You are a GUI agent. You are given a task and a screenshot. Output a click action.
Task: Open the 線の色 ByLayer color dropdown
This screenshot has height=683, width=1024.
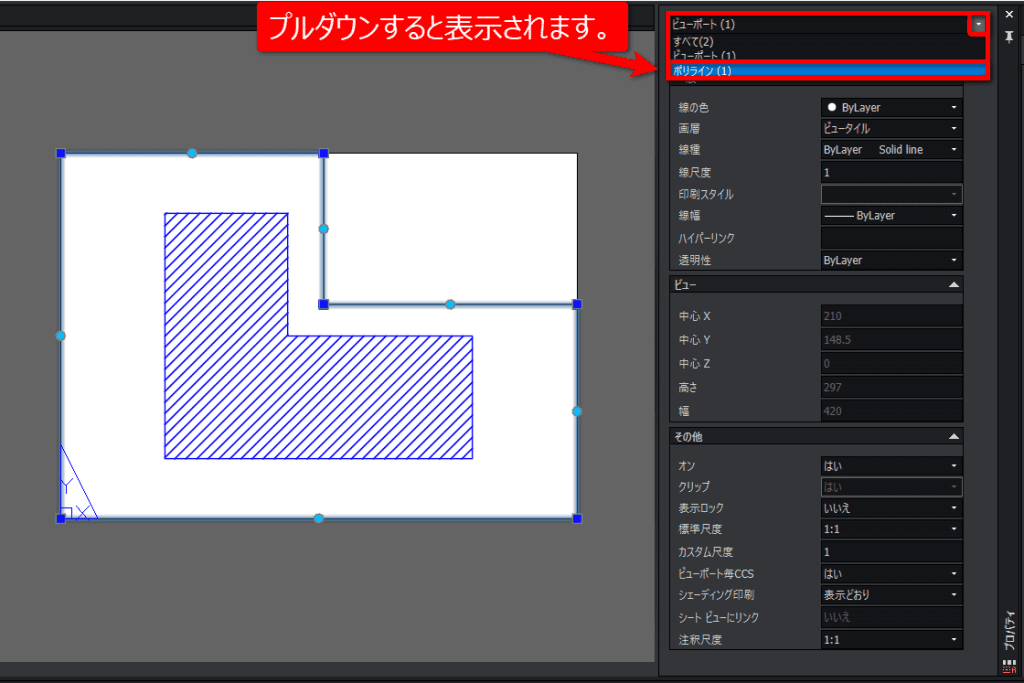891,107
